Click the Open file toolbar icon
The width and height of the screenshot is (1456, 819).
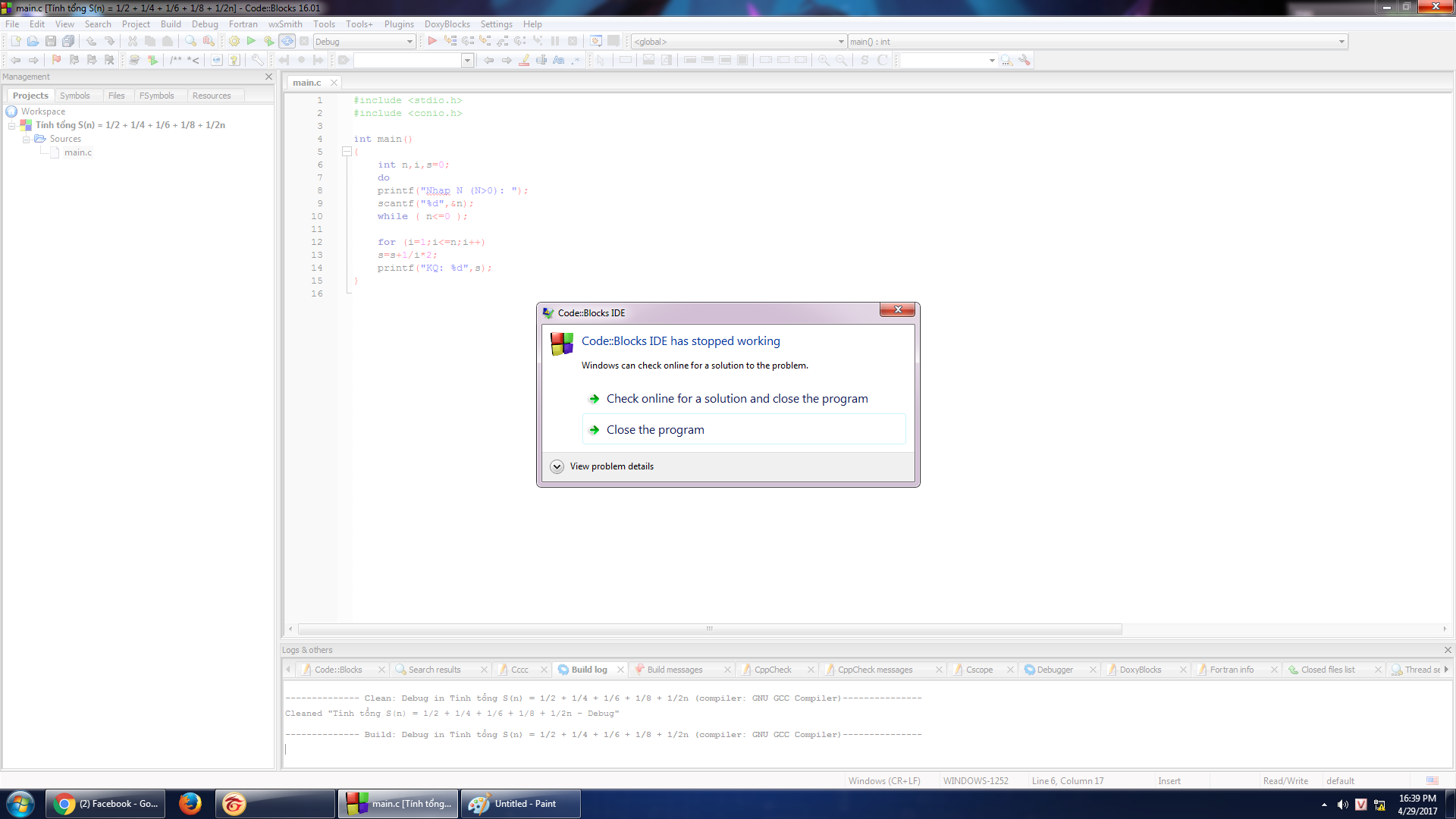(33, 41)
